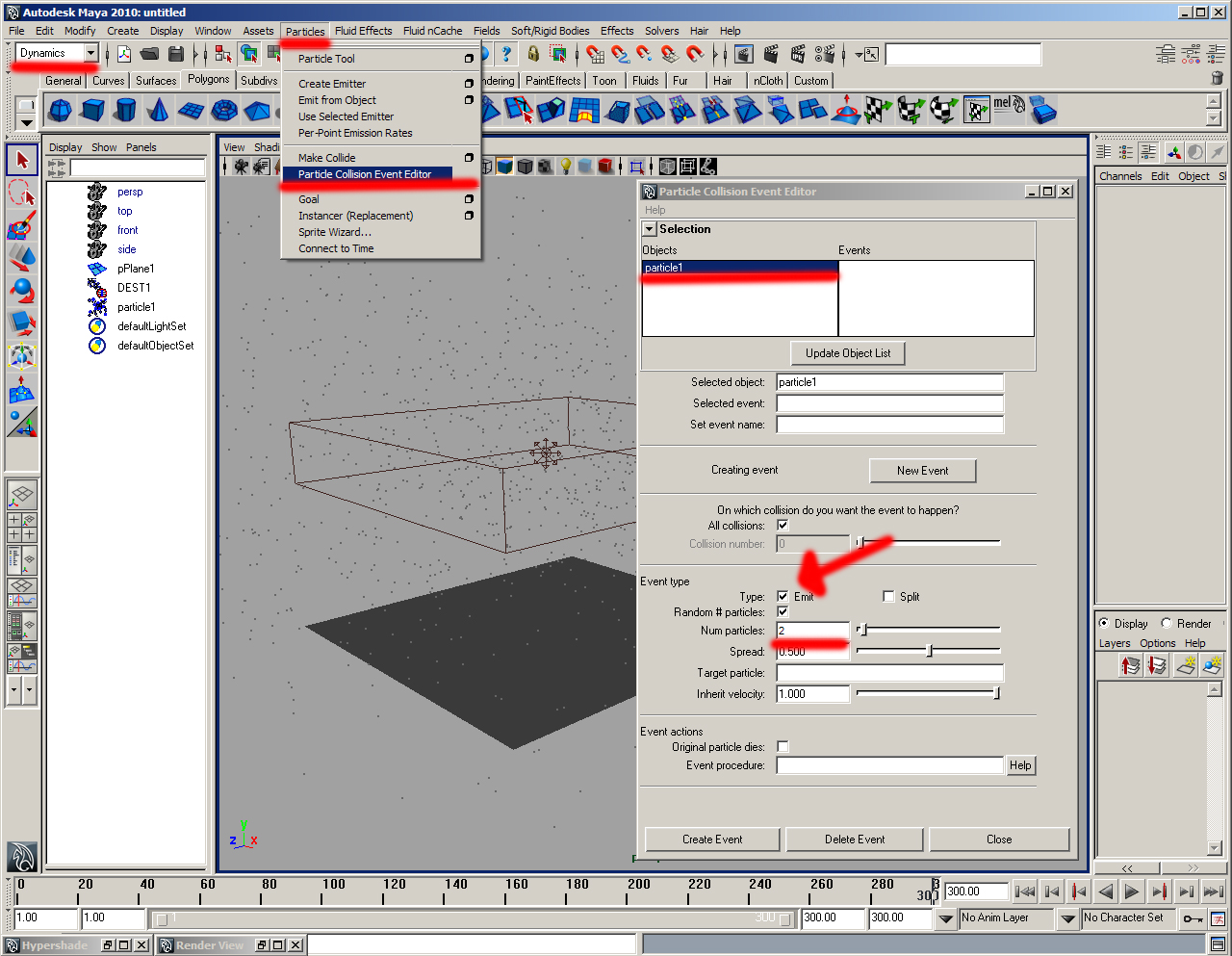Screen dimensions: 1232x956
Task: Create a polygon torus from the shelf
Action: tap(223, 111)
